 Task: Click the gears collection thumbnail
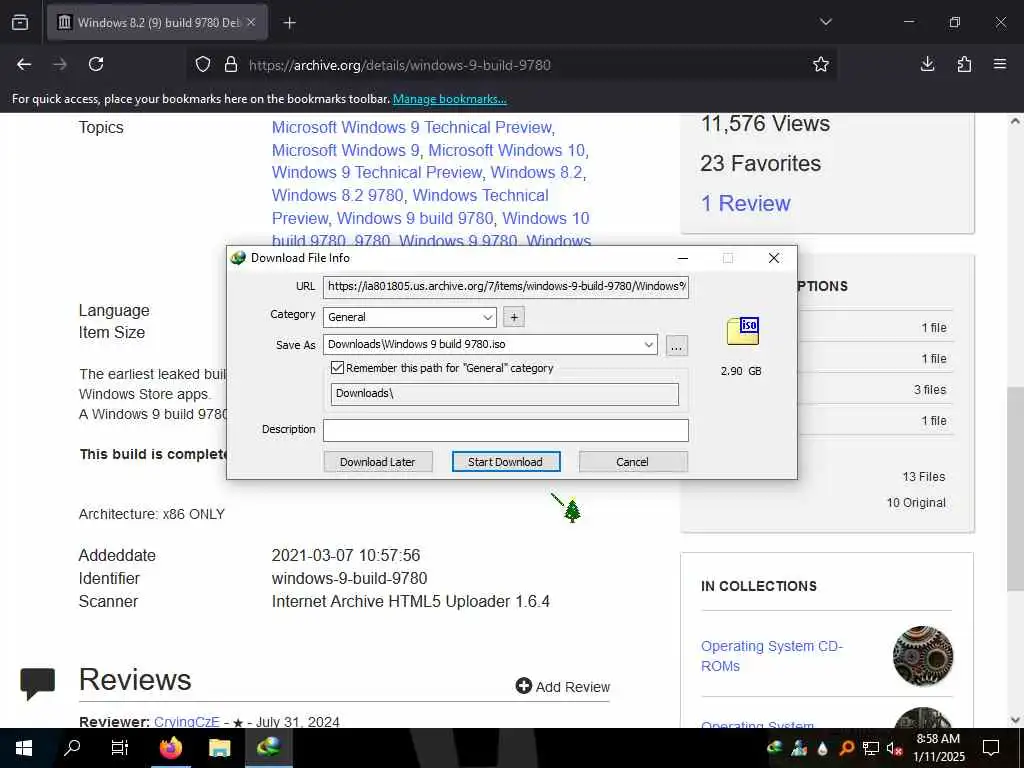pyautogui.click(x=922, y=656)
